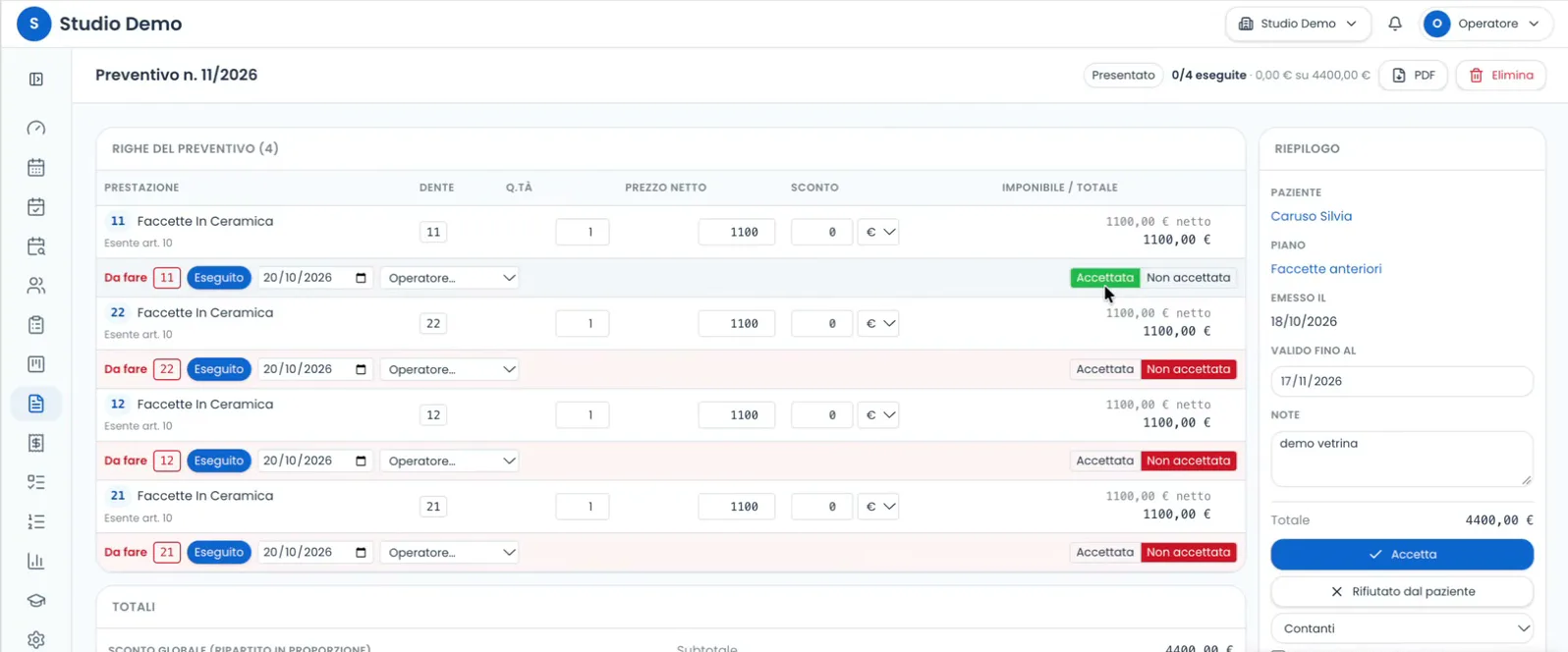Open discount unit dropdown for tooth 22
The height and width of the screenshot is (652, 1568).
point(878,323)
